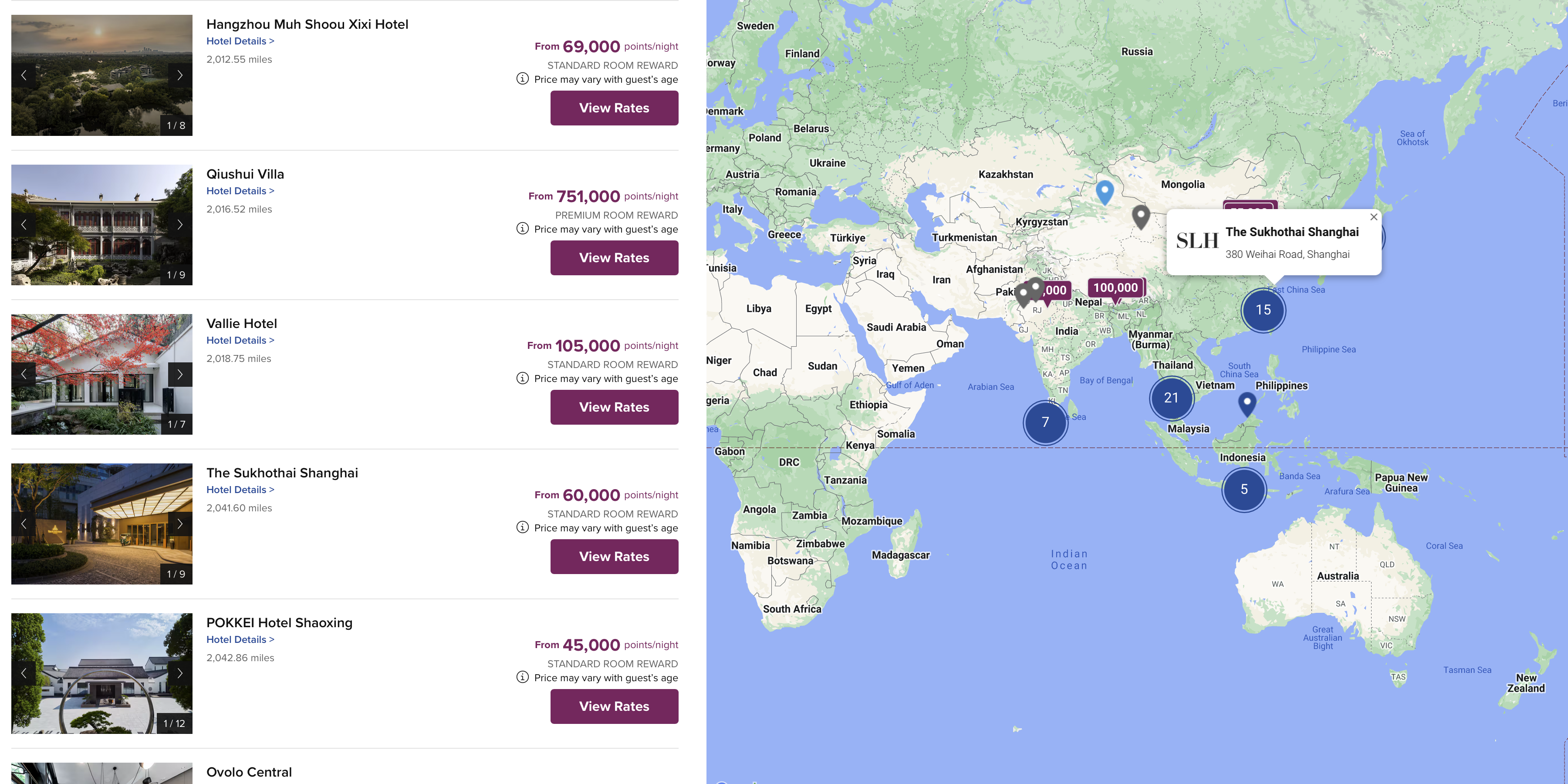Show next photo of Hangzhou Muh Shoou Xixi Hotel
The width and height of the screenshot is (1568, 784).
(x=179, y=75)
